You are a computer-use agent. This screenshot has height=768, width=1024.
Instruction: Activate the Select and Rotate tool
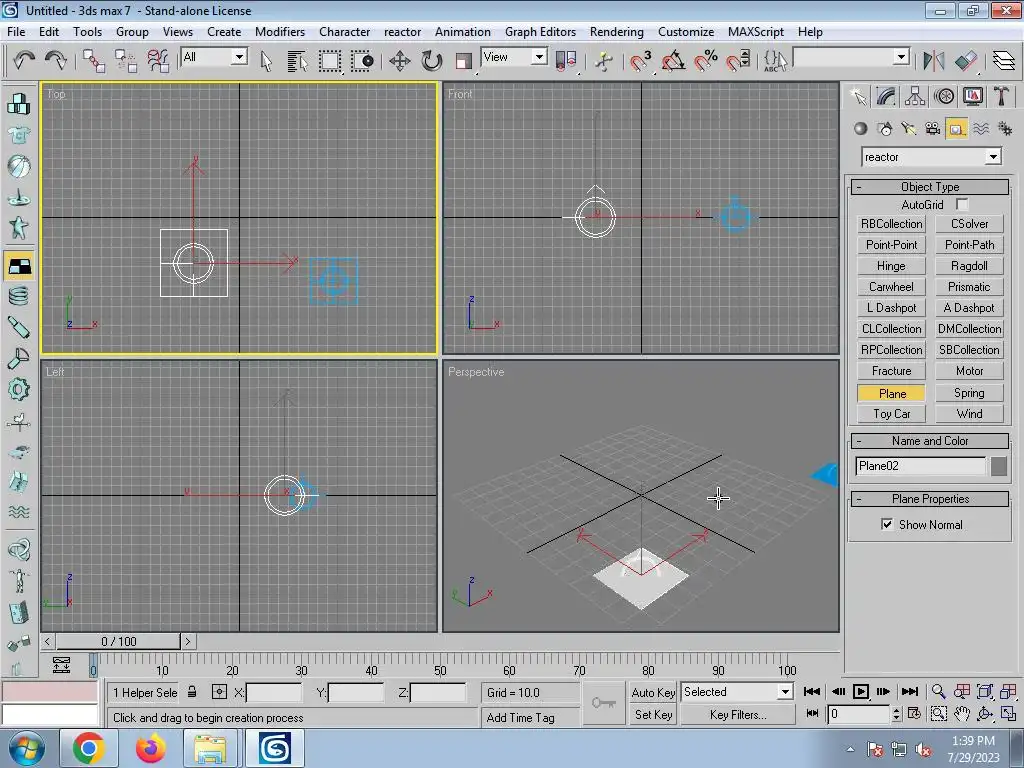tap(432, 61)
